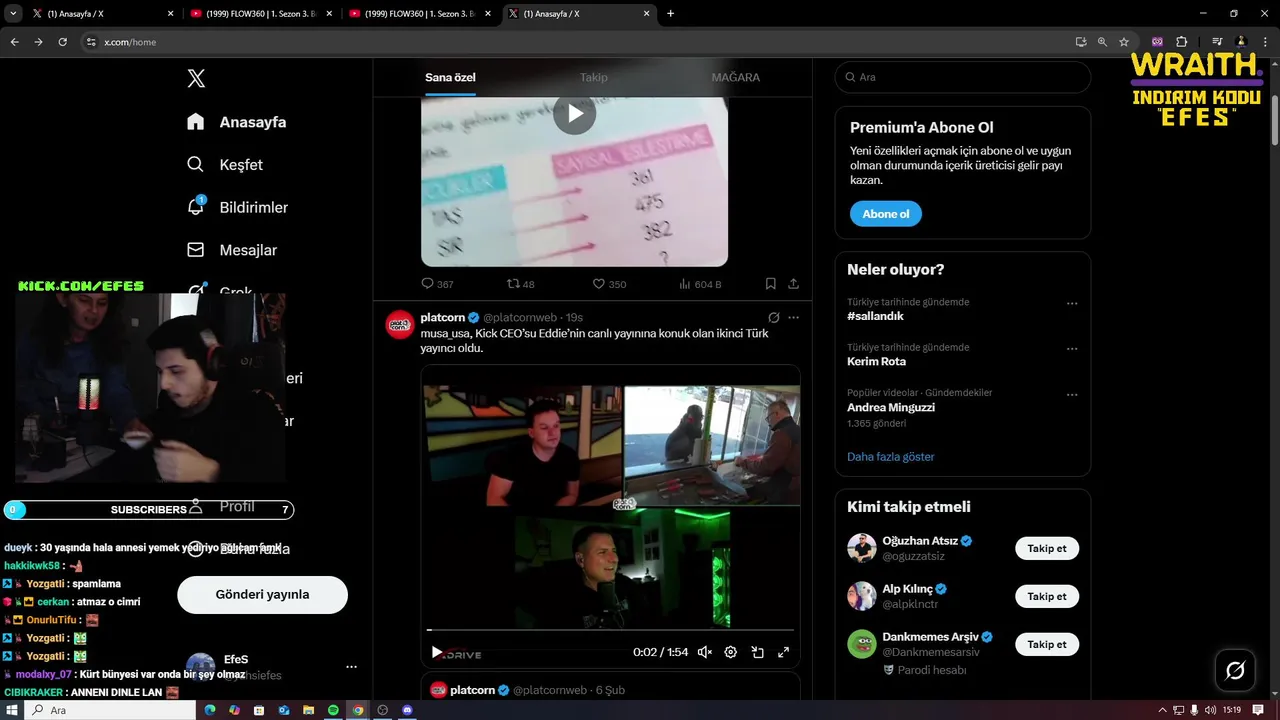Go back in browser history
This screenshot has width=1280, height=720.
click(x=14, y=42)
